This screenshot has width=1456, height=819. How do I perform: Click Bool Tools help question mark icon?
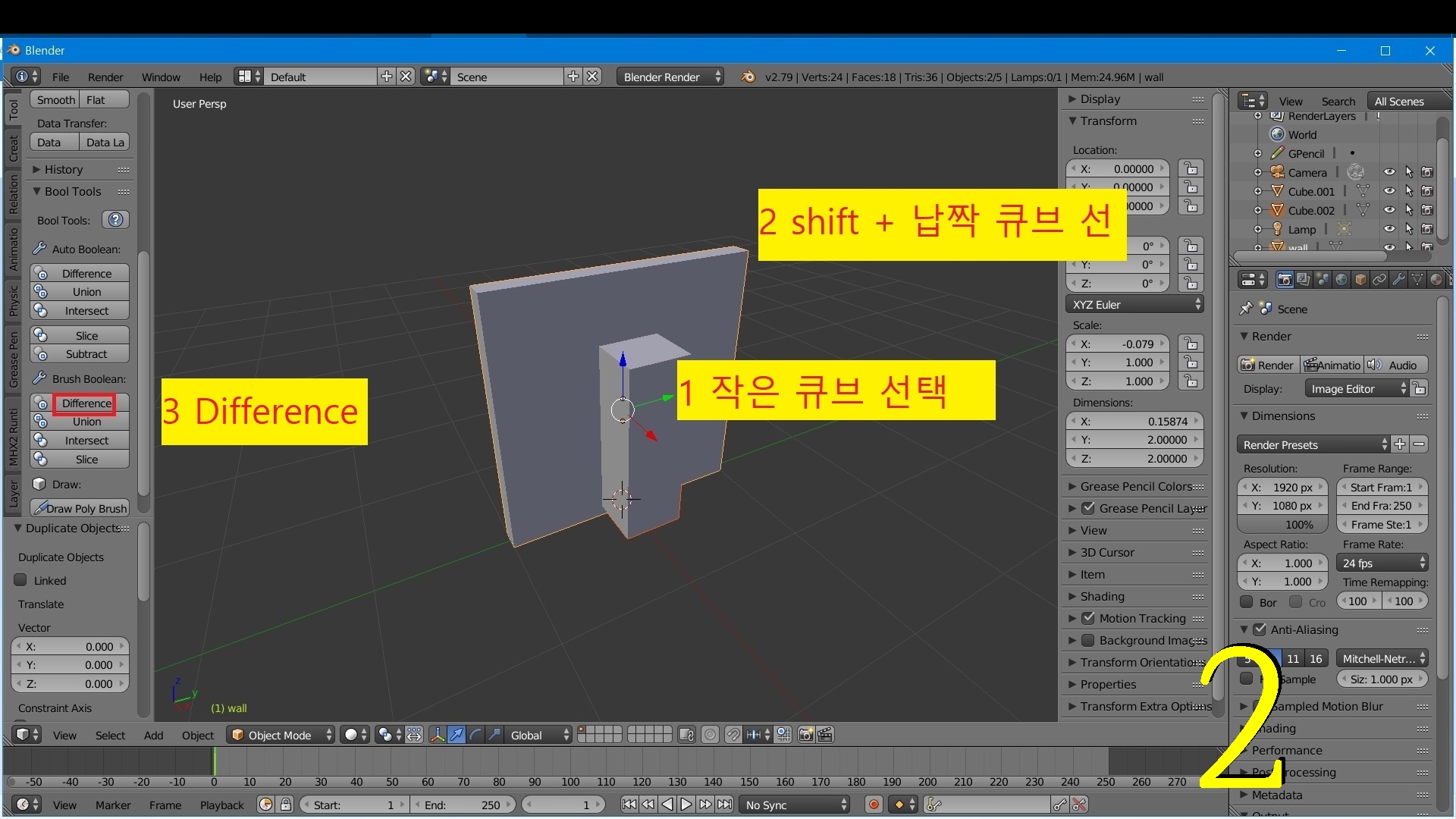[x=115, y=220]
